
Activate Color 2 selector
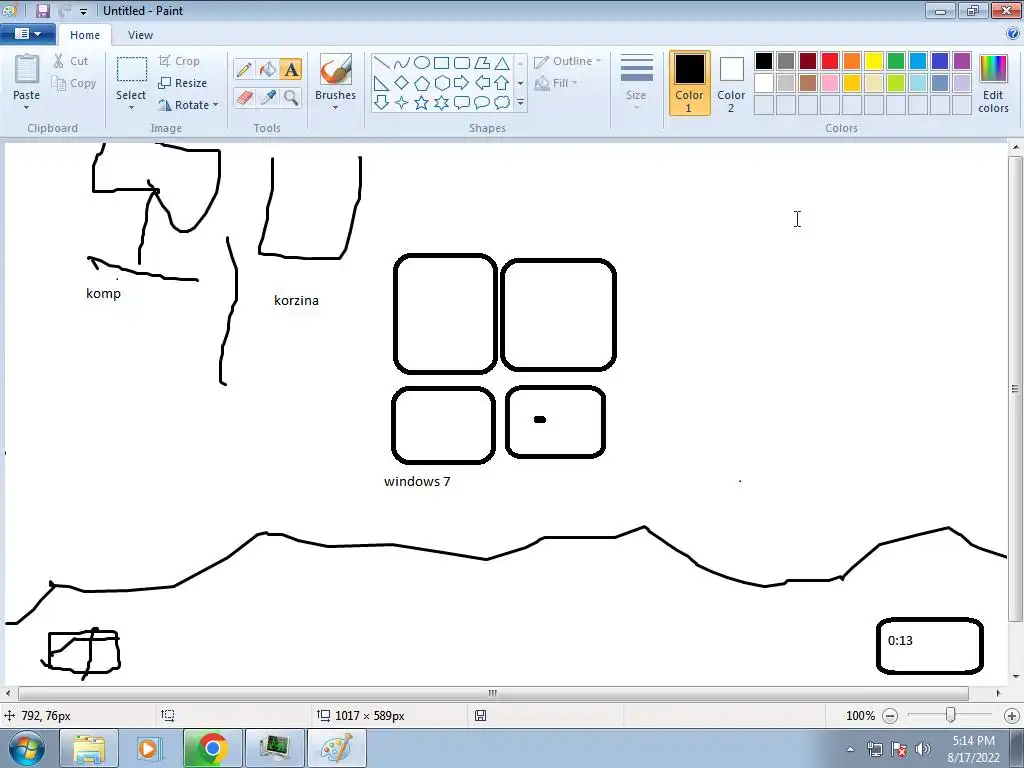[x=731, y=83]
